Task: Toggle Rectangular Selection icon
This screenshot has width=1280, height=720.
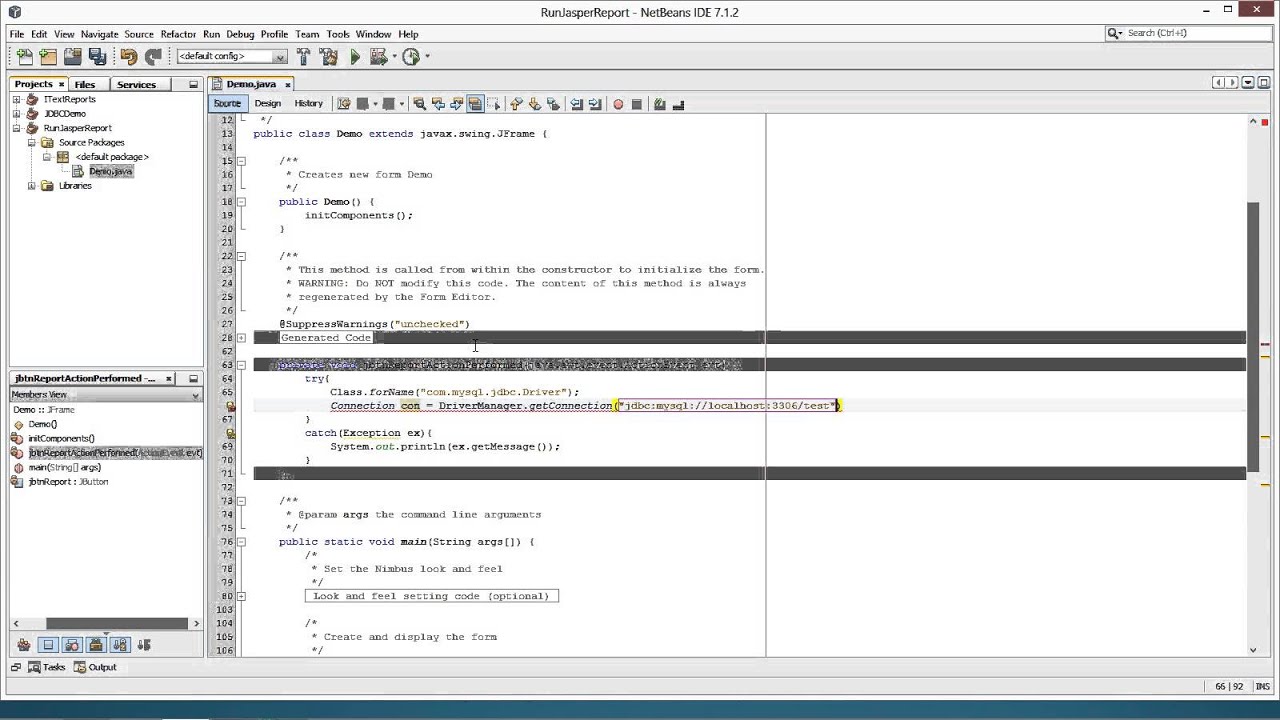Action: pyautogui.click(x=494, y=104)
